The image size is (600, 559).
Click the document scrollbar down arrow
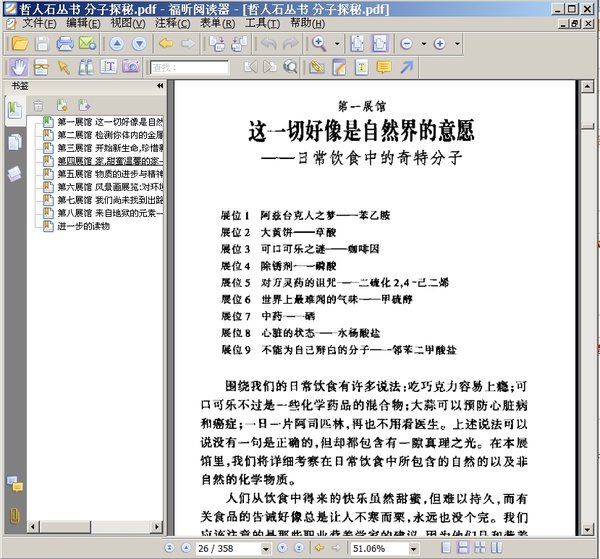click(x=587, y=530)
